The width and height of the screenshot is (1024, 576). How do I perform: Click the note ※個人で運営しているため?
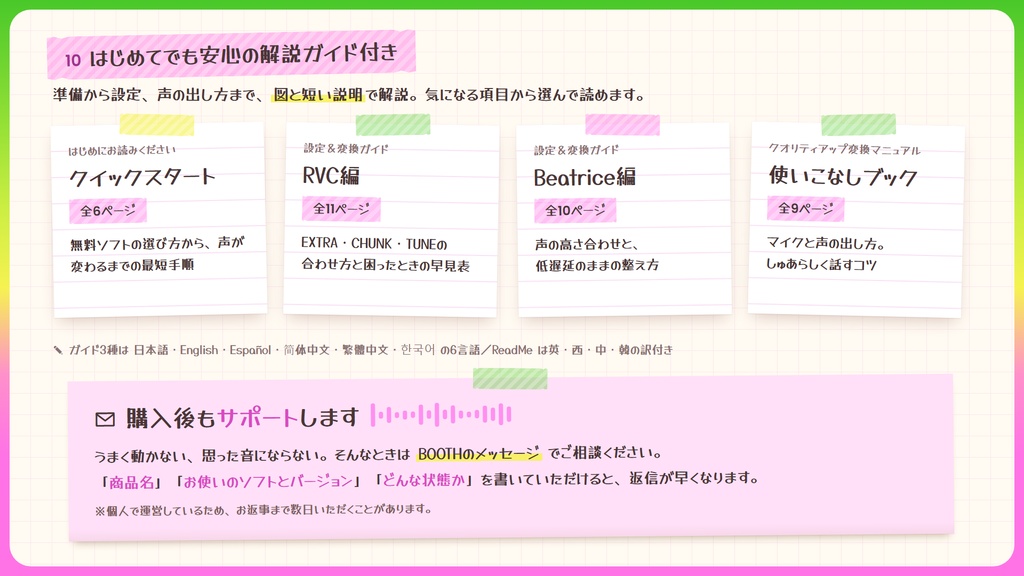[263, 509]
